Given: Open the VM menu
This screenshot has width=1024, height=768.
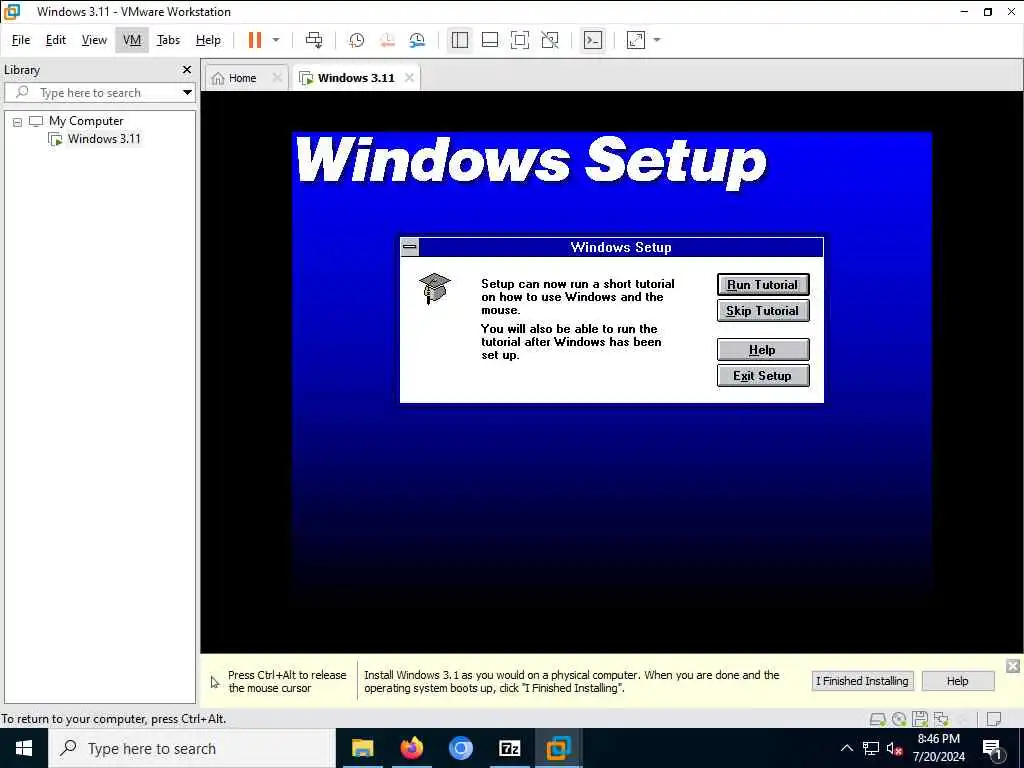Looking at the screenshot, I should (x=132, y=40).
